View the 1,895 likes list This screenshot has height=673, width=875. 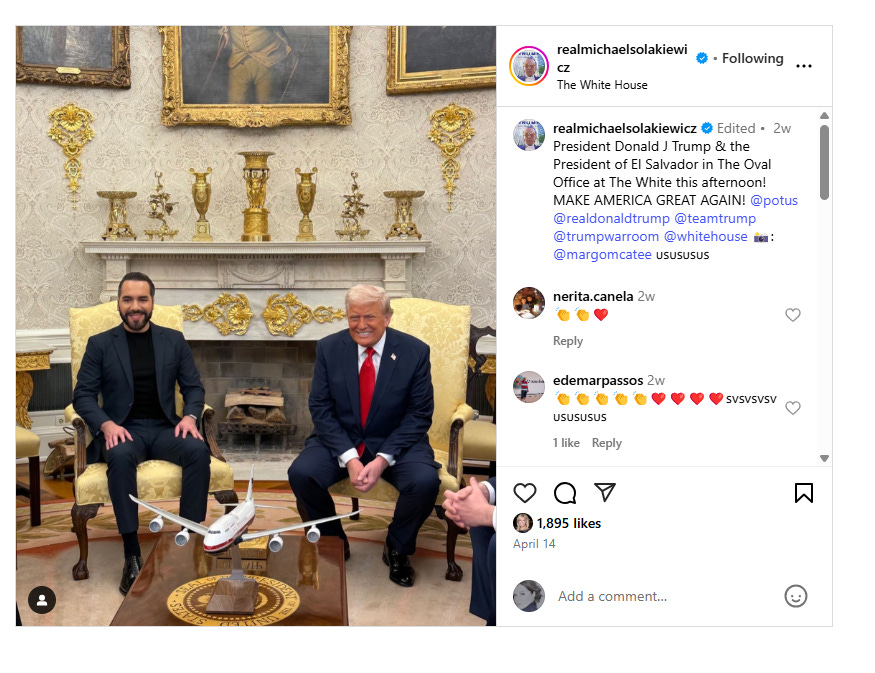569,523
